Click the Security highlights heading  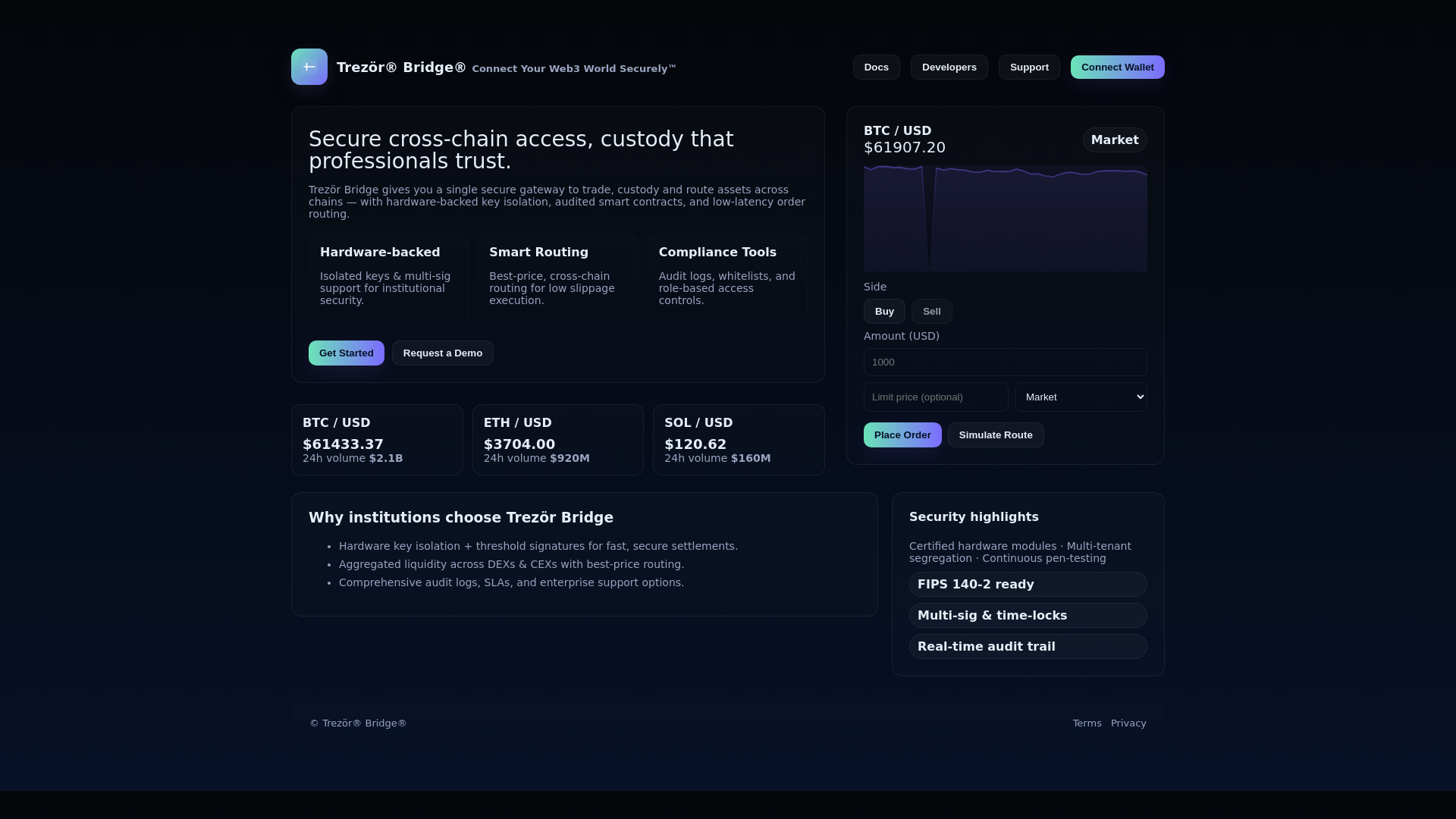pyautogui.click(x=974, y=517)
